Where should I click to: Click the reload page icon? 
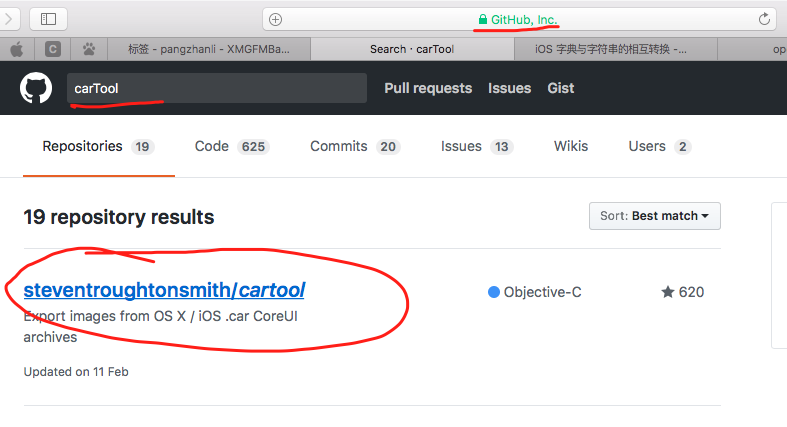[x=764, y=19]
